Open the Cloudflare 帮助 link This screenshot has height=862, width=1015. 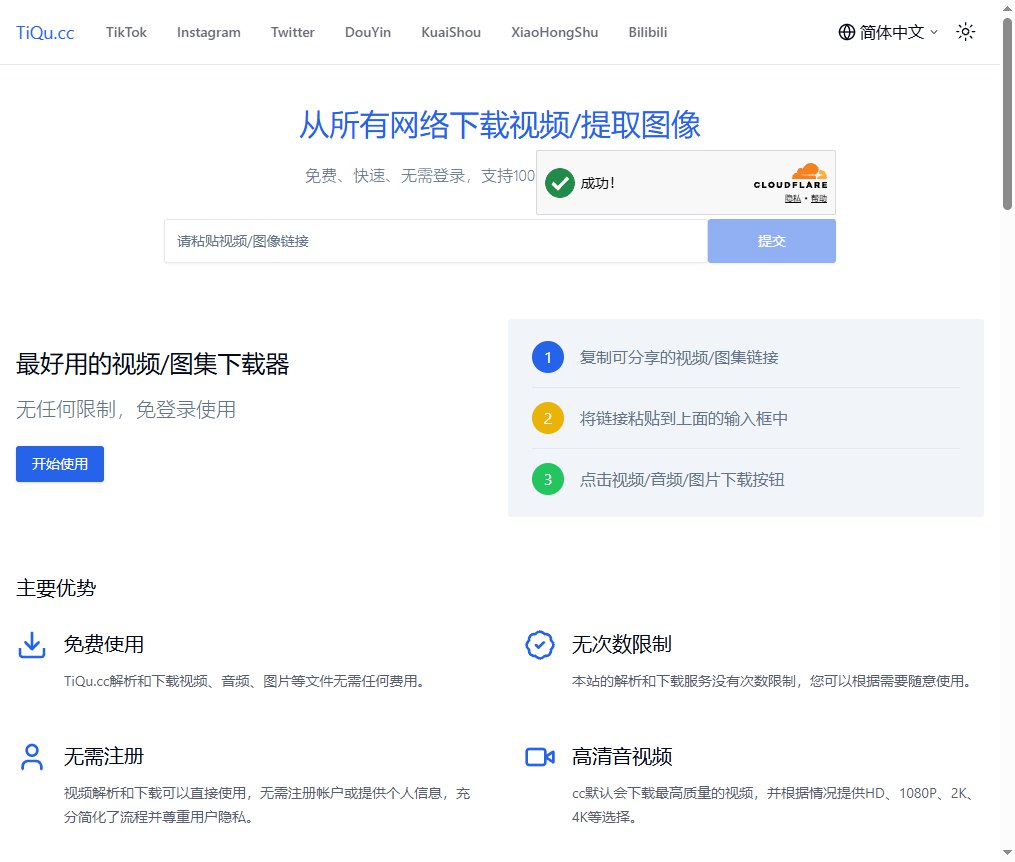point(819,199)
